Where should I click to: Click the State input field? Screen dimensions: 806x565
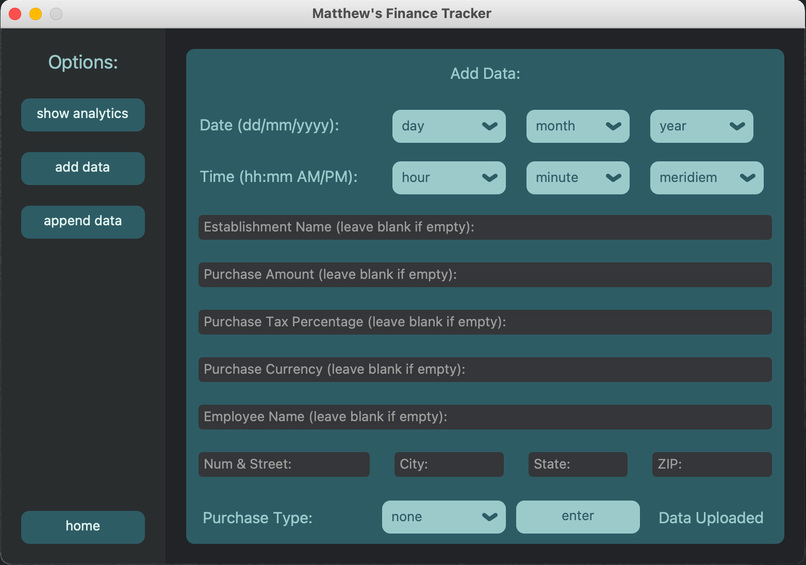578,464
